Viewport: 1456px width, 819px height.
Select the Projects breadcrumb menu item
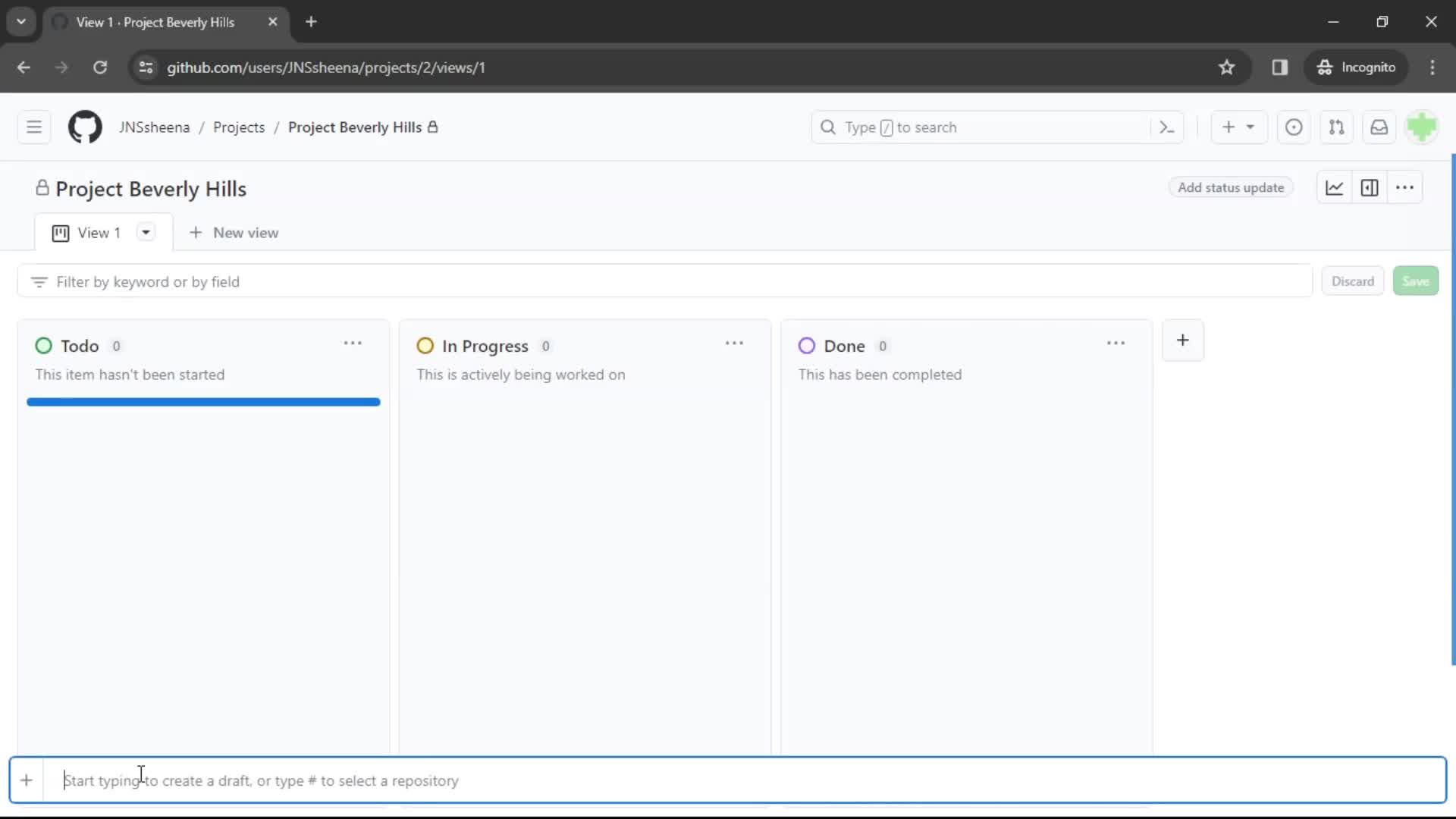[239, 127]
